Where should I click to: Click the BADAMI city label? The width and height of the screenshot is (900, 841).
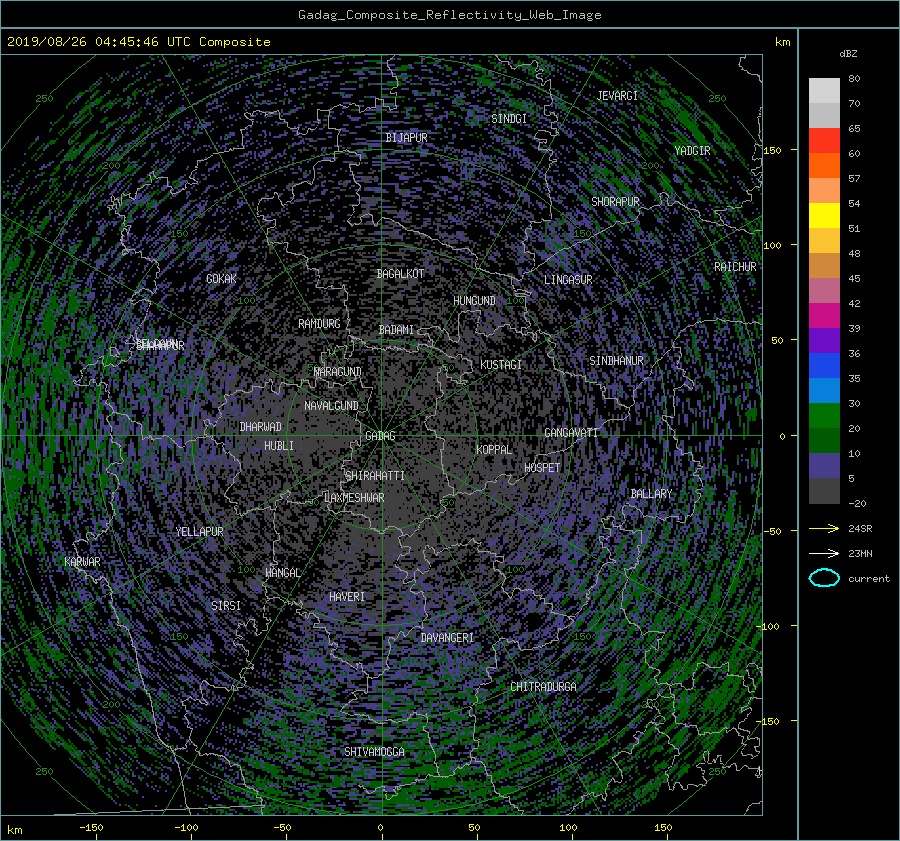396,330
